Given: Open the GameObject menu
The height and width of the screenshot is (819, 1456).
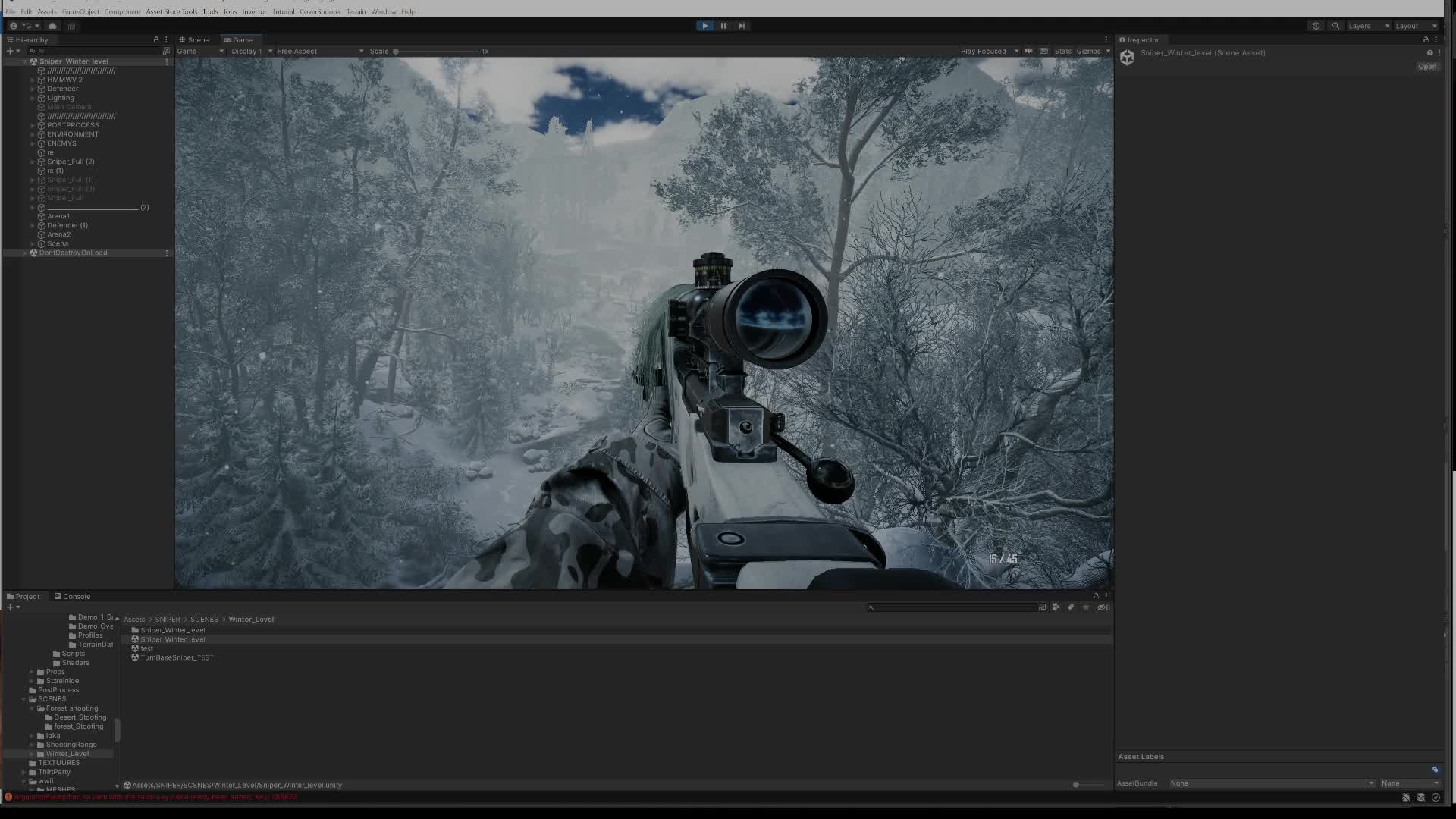Looking at the screenshot, I should tap(80, 11).
